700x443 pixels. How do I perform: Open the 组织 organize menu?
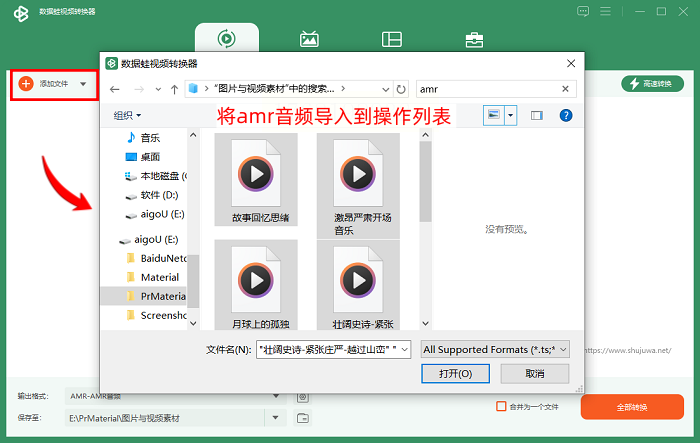pos(127,116)
